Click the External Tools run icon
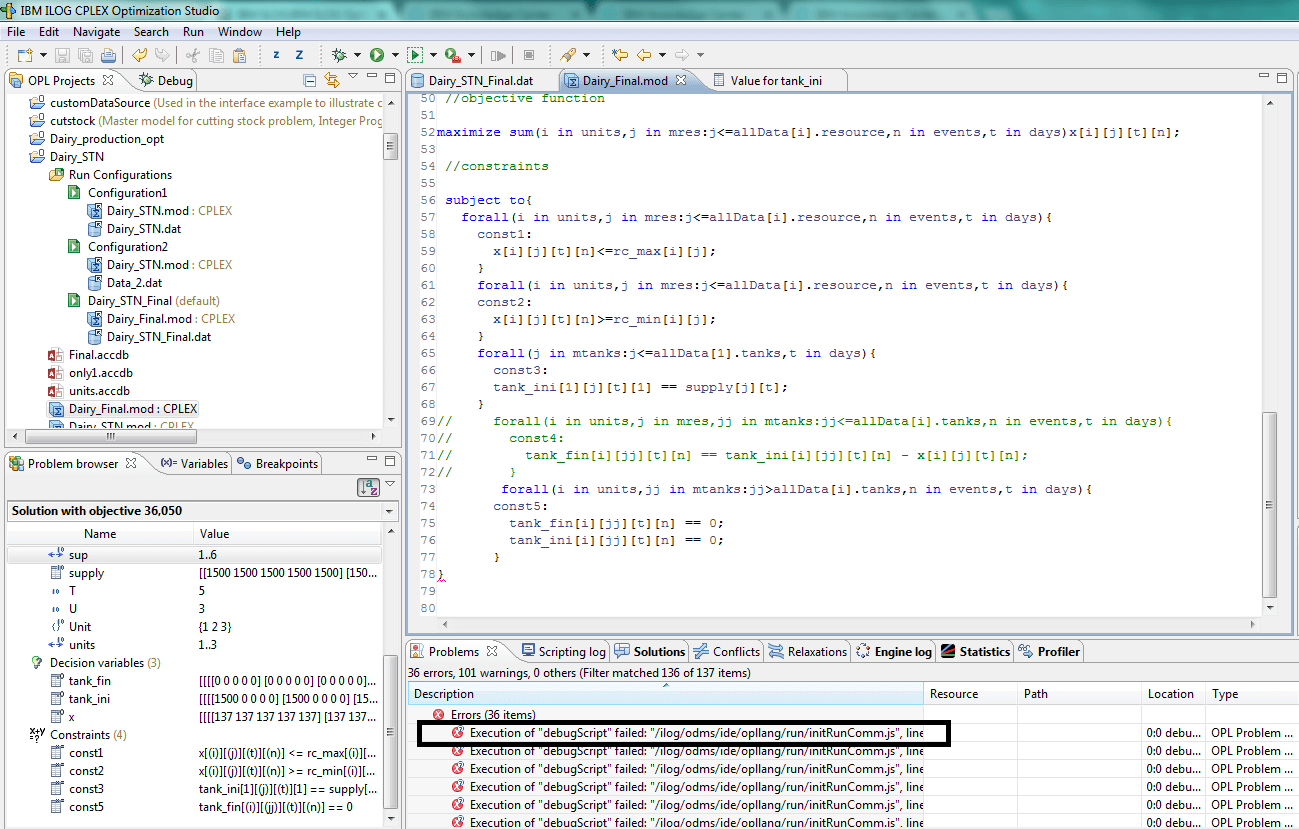The image size is (1299, 829). 453,55
